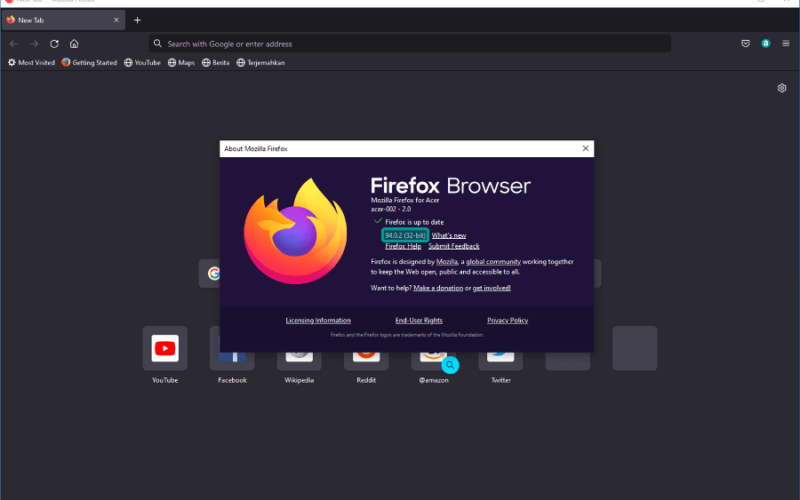
Task: Click the Firefox logo in dialog
Action: pos(295,231)
